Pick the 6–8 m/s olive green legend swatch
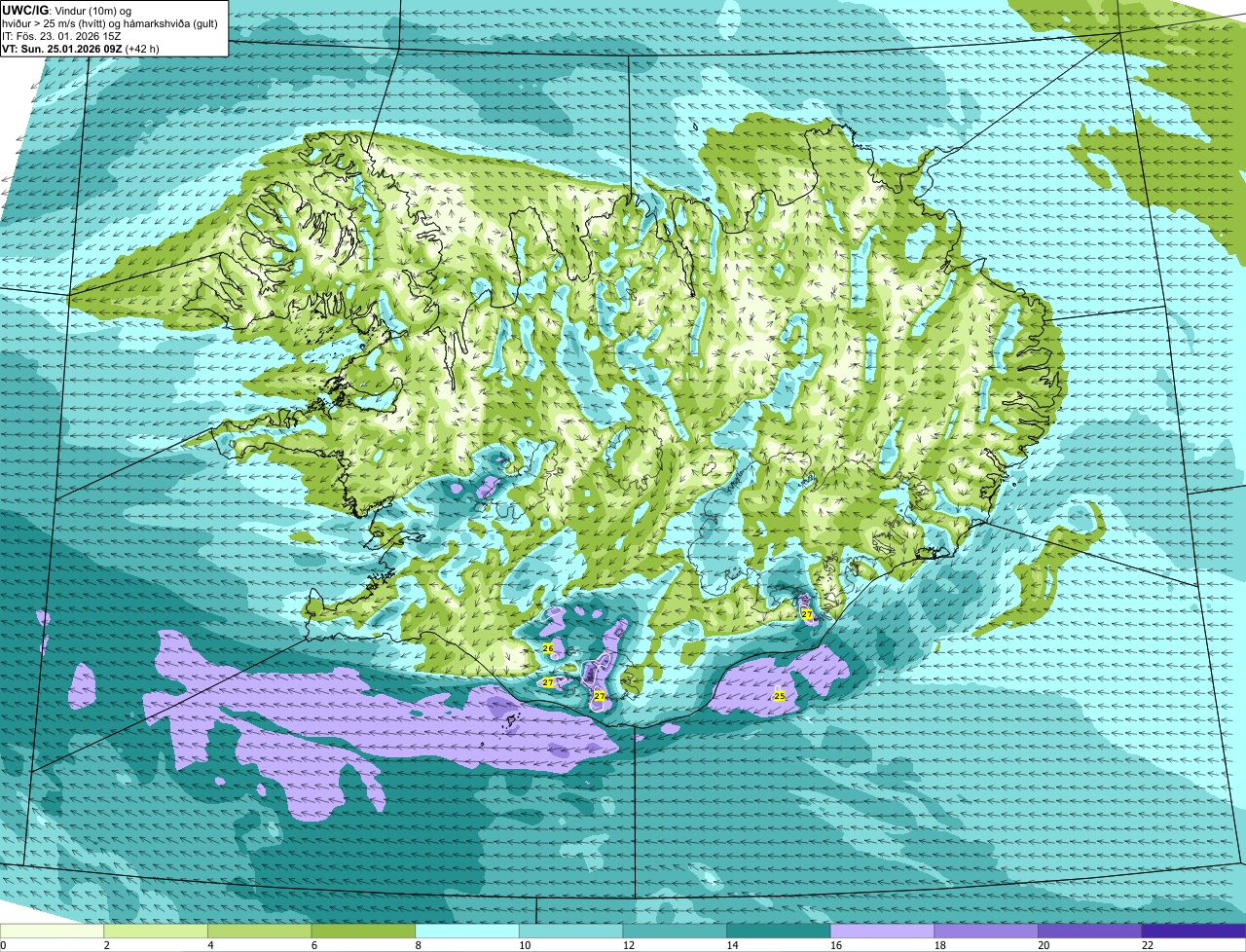 pyautogui.click(x=363, y=931)
